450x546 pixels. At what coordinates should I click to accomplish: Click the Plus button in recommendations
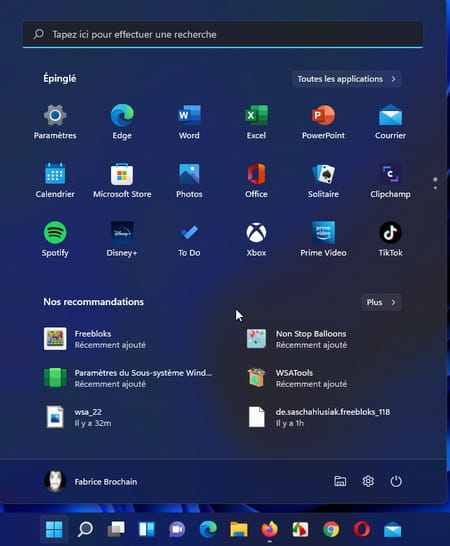381,302
